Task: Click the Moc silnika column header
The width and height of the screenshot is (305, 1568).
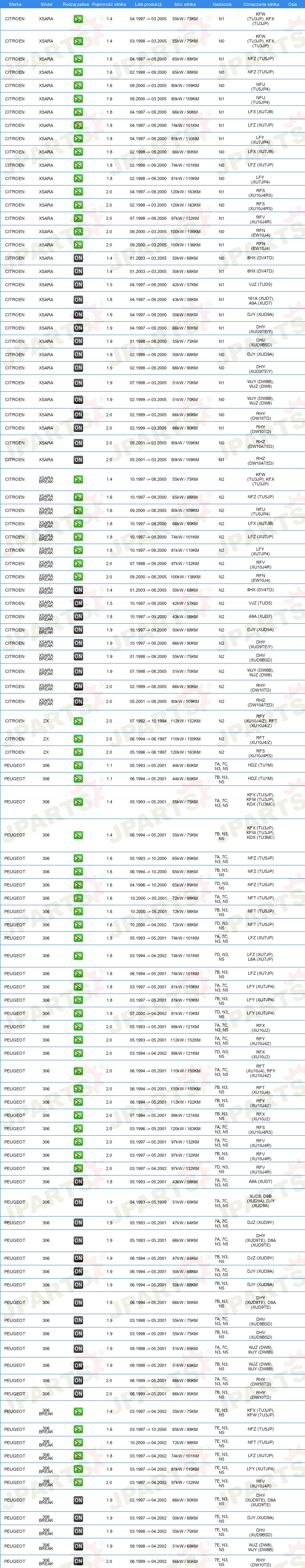Action: pyautogui.click(x=185, y=4)
